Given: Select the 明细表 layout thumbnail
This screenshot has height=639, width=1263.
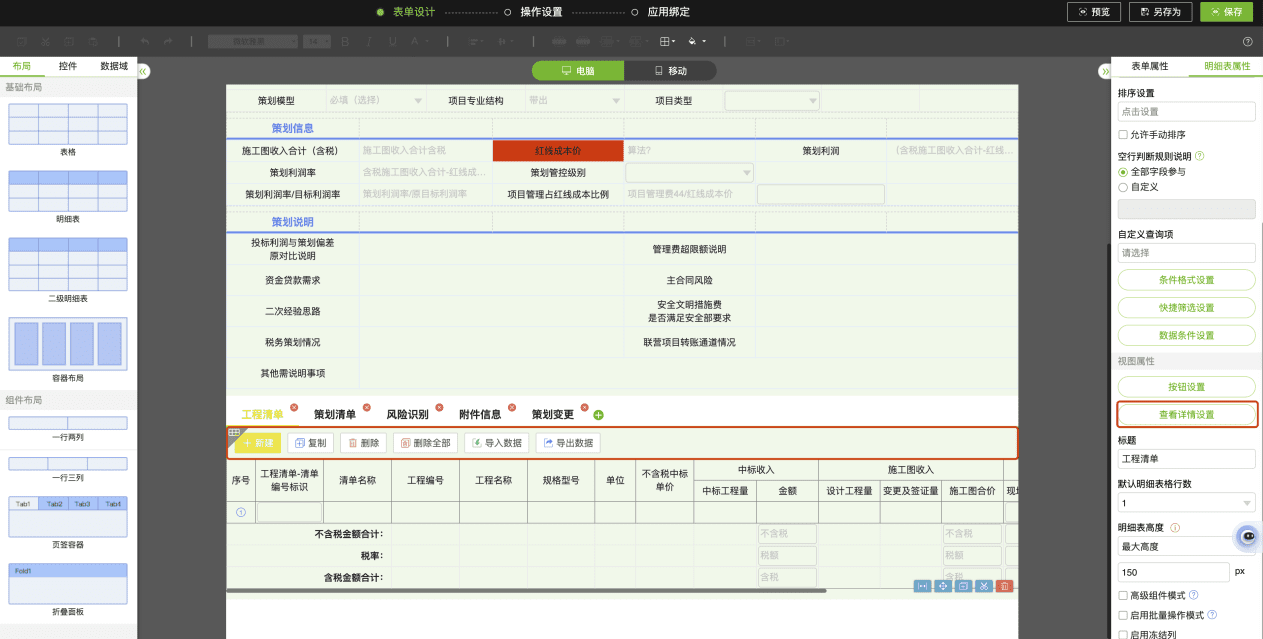Looking at the screenshot, I should (68, 192).
